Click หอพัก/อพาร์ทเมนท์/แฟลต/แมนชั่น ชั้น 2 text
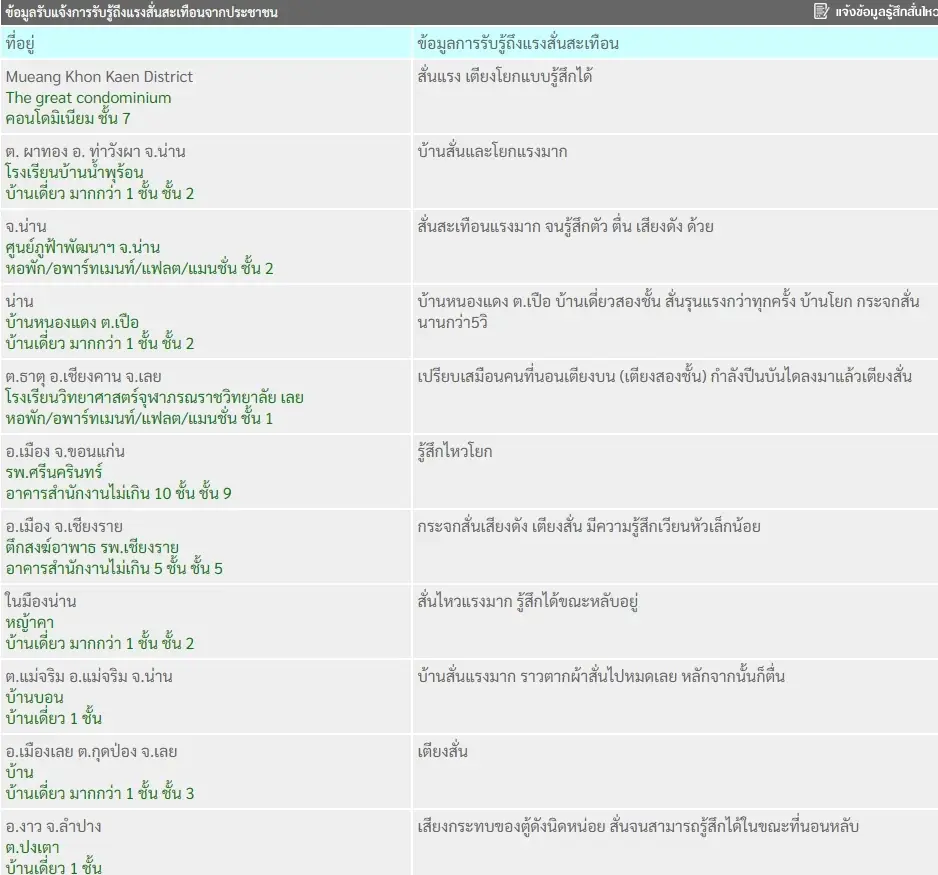Image resolution: width=938 pixels, height=875 pixels. click(x=139, y=269)
